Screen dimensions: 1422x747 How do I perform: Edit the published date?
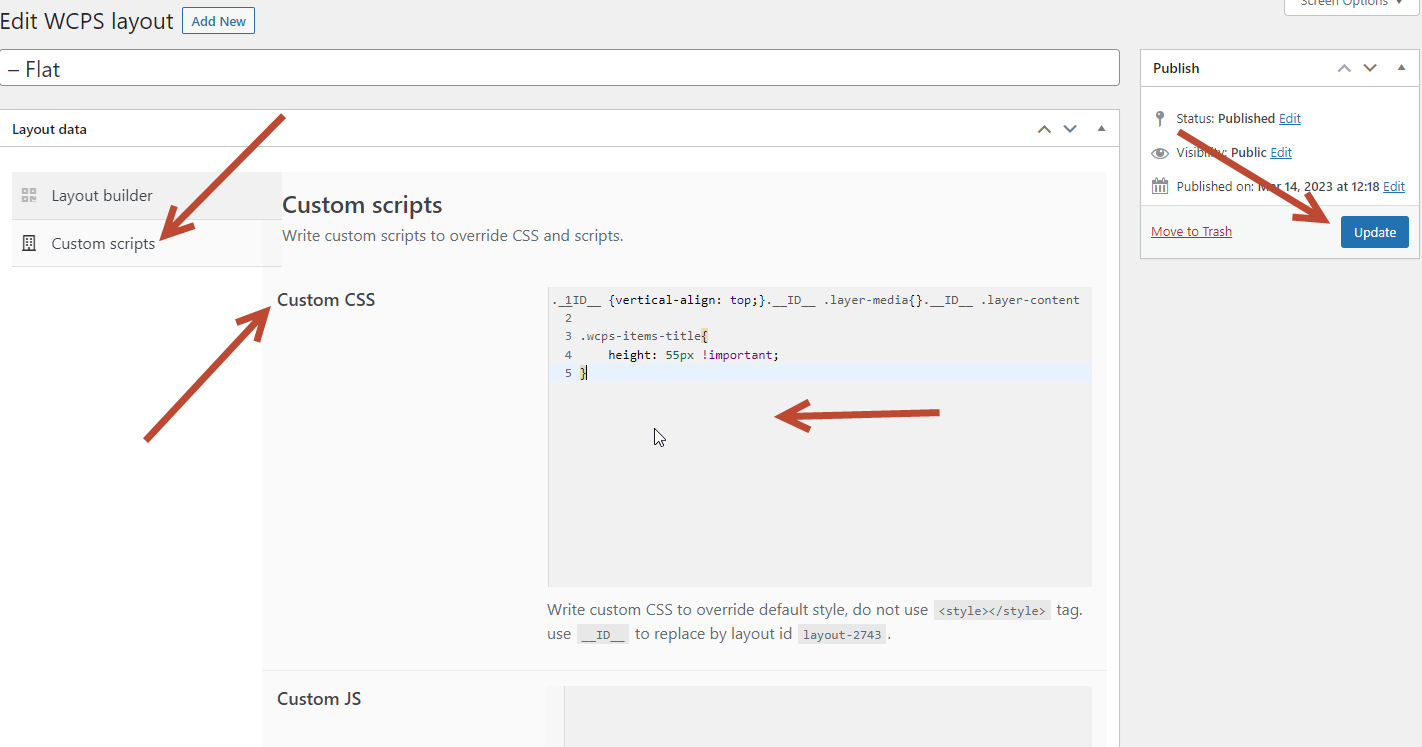coord(1394,186)
